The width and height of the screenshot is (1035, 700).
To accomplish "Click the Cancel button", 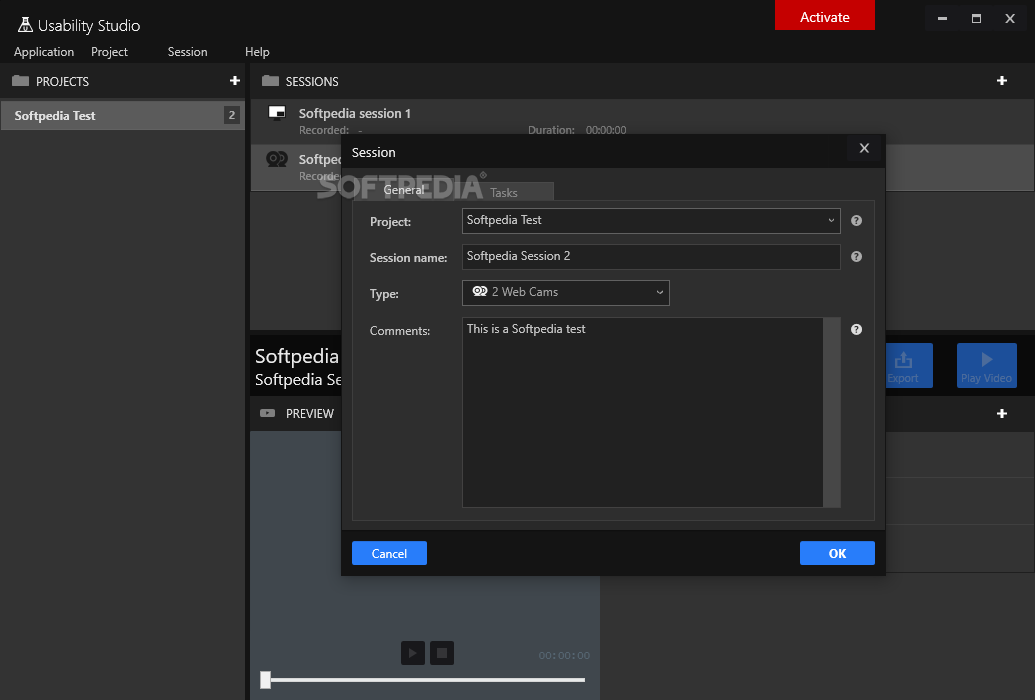I will [389, 553].
